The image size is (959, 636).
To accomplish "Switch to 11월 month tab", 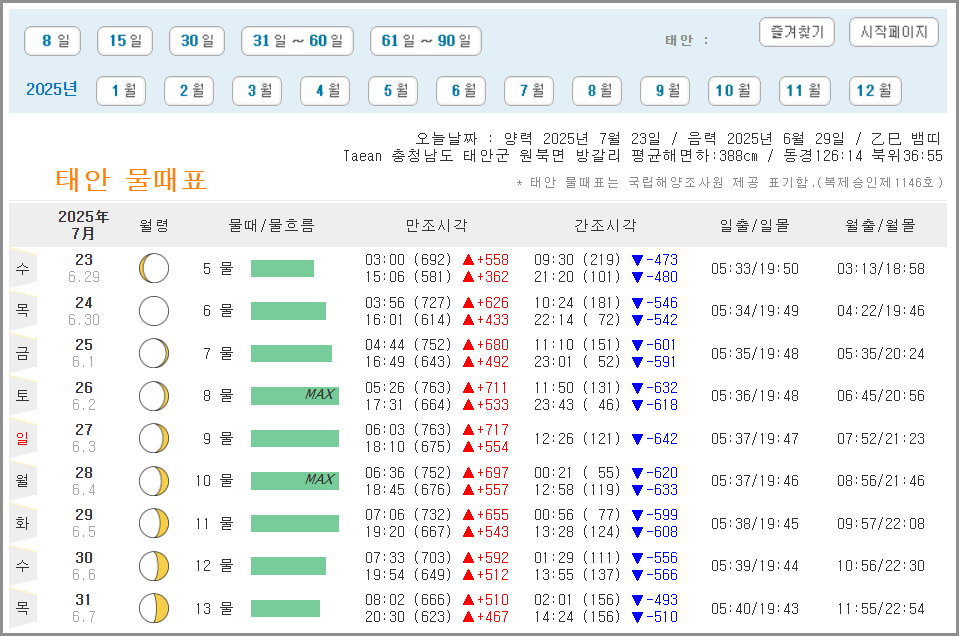I will point(805,91).
